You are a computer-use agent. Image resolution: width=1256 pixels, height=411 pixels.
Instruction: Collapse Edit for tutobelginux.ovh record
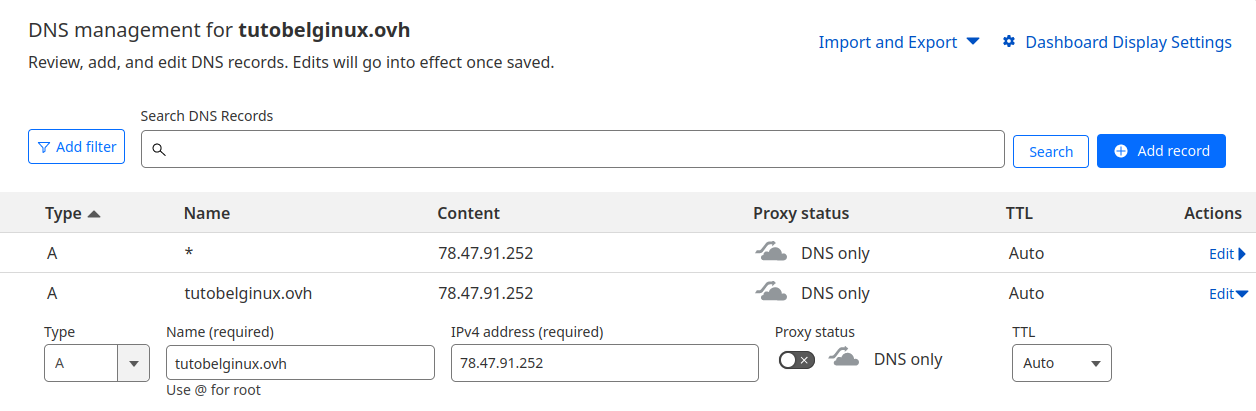point(1229,294)
